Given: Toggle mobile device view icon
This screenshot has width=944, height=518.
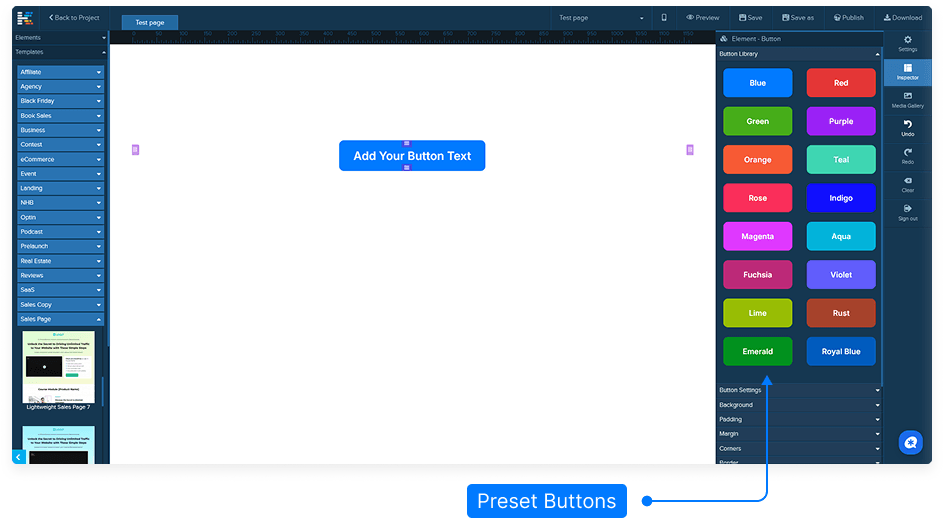Looking at the screenshot, I should pyautogui.click(x=664, y=18).
